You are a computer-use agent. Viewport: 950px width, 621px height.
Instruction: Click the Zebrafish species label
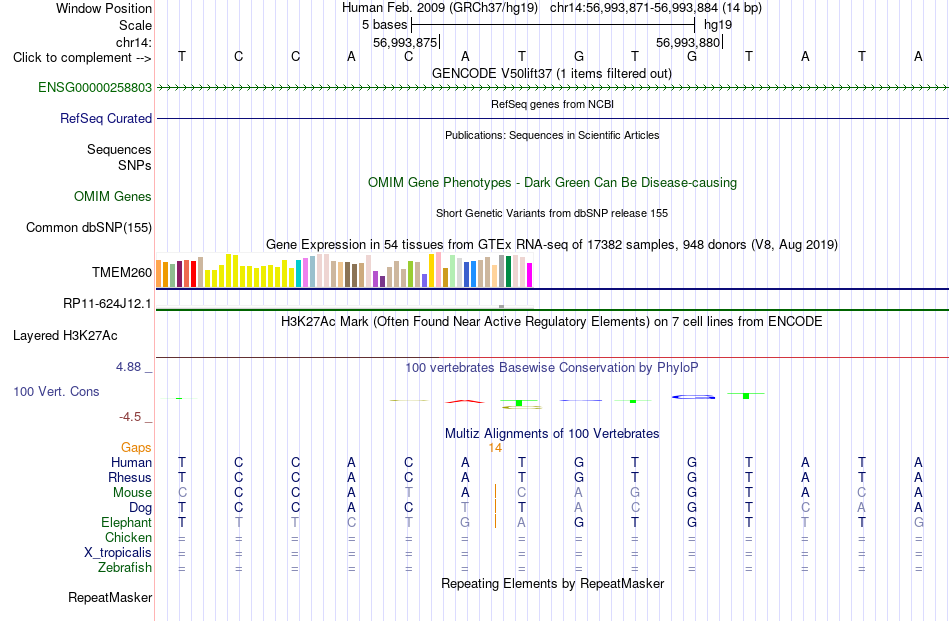coord(125,568)
